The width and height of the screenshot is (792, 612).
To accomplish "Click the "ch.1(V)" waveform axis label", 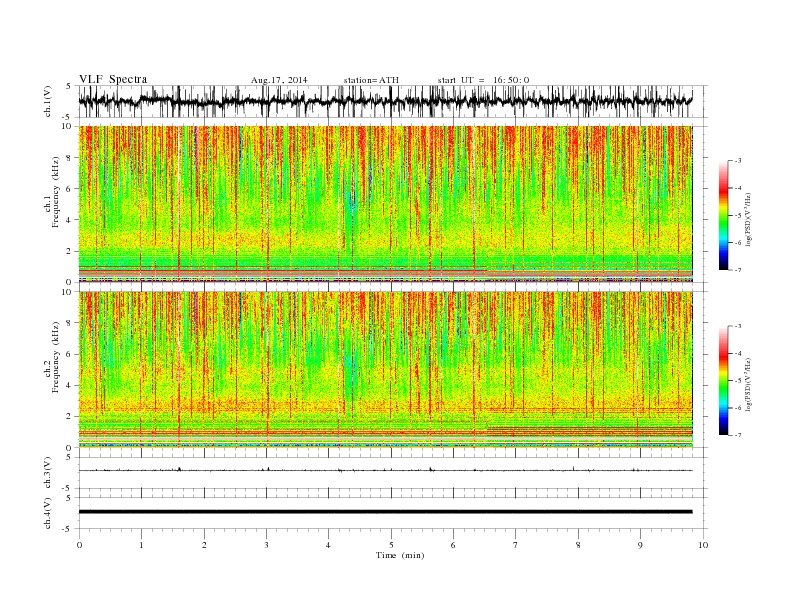I will point(48,101).
